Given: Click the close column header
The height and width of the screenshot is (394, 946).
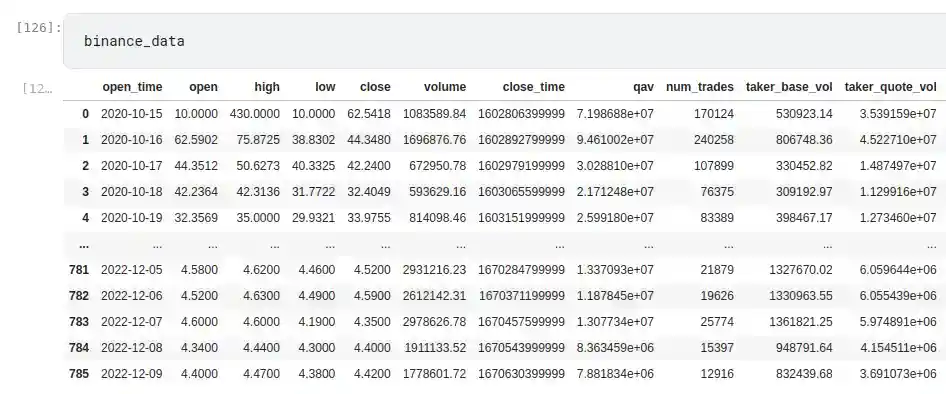Looking at the screenshot, I should tap(375, 87).
